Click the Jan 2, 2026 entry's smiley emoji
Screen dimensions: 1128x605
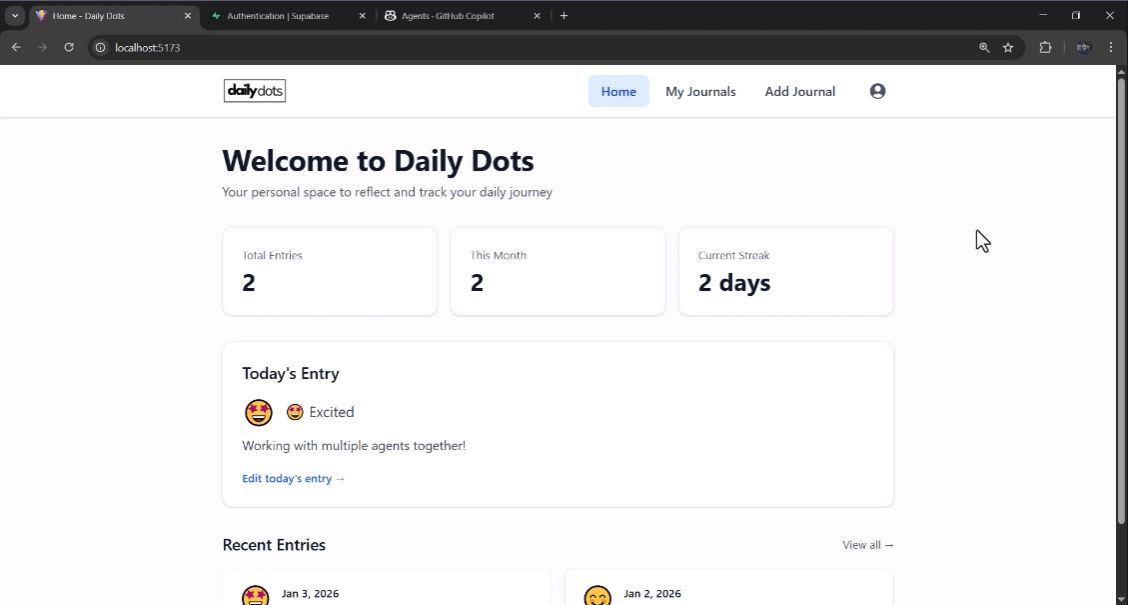click(598, 595)
